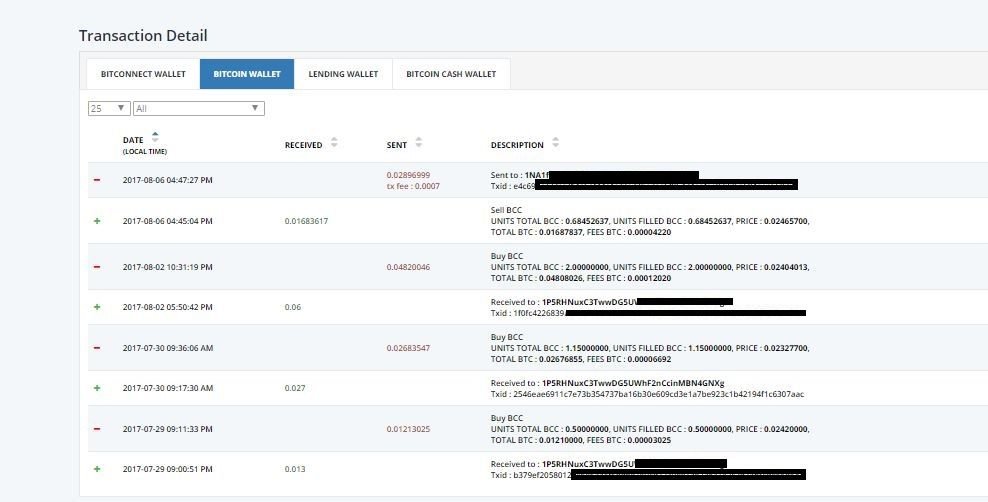Click the received amount 0.06

(293, 307)
